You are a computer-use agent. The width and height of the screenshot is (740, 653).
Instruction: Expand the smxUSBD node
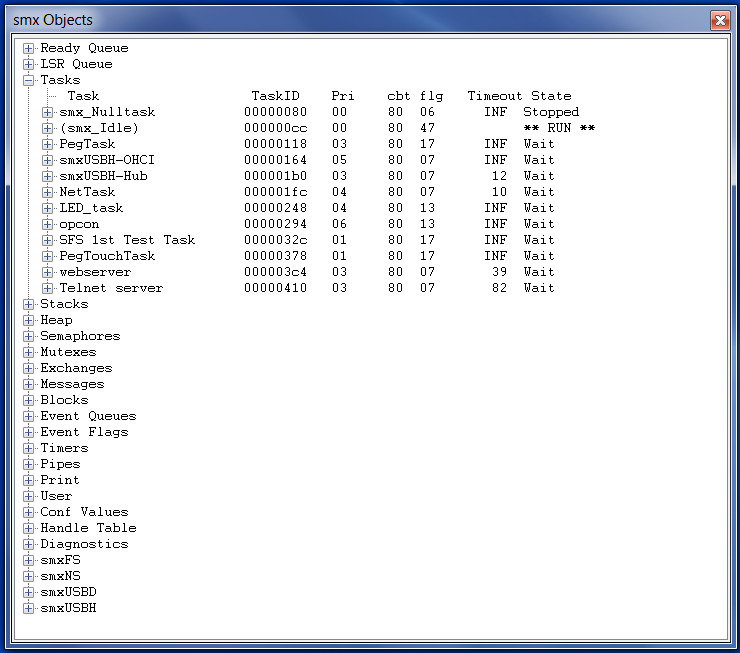[28, 592]
